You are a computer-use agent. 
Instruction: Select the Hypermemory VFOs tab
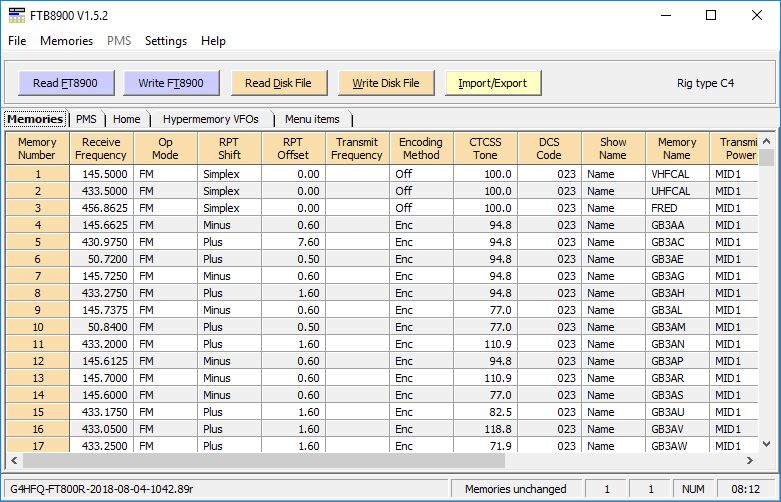[x=211, y=119]
